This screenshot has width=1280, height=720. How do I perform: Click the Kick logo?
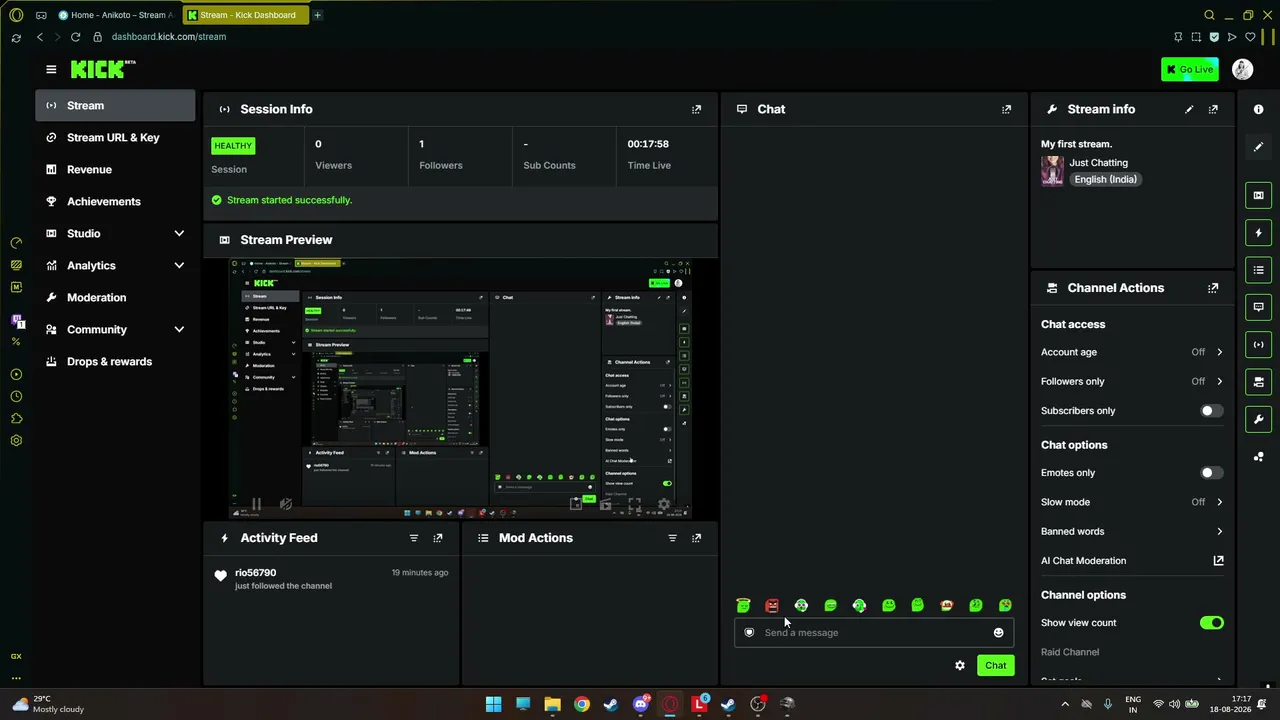pyautogui.click(x=102, y=69)
